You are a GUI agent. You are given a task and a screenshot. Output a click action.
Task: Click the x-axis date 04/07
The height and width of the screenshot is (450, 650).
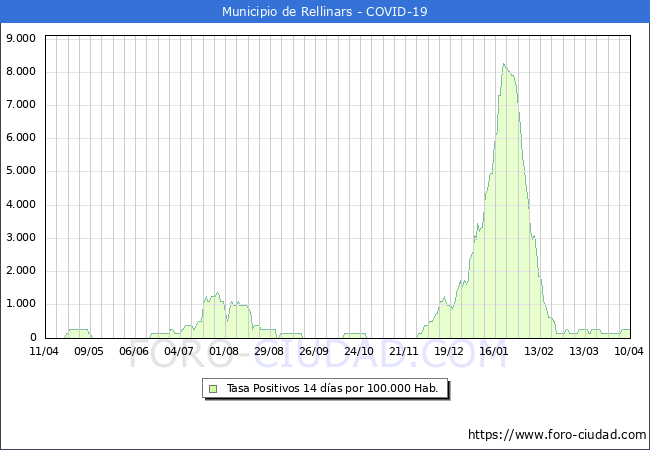179,351
